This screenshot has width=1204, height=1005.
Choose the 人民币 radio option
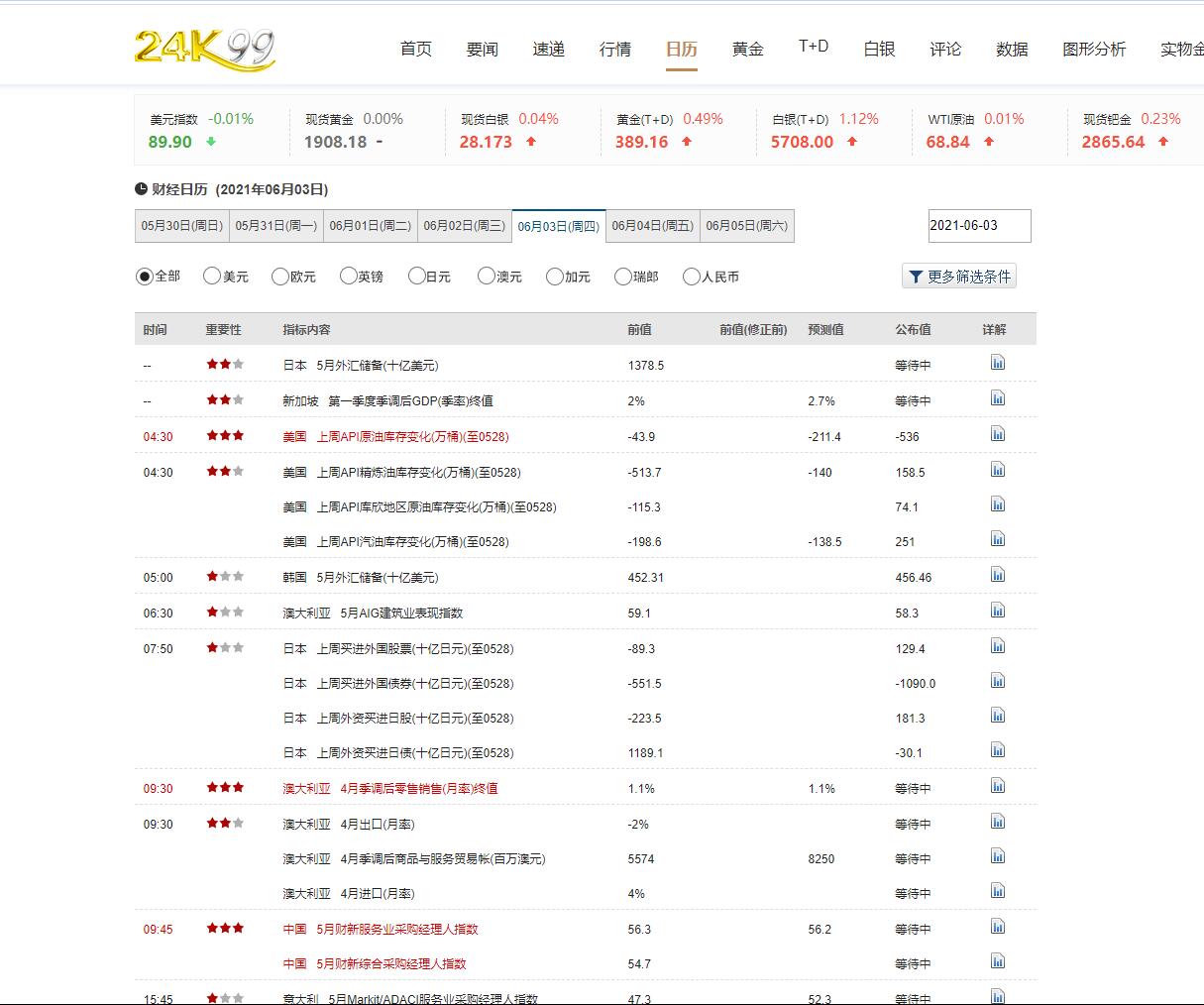pyautogui.click(x=692, y=277)
